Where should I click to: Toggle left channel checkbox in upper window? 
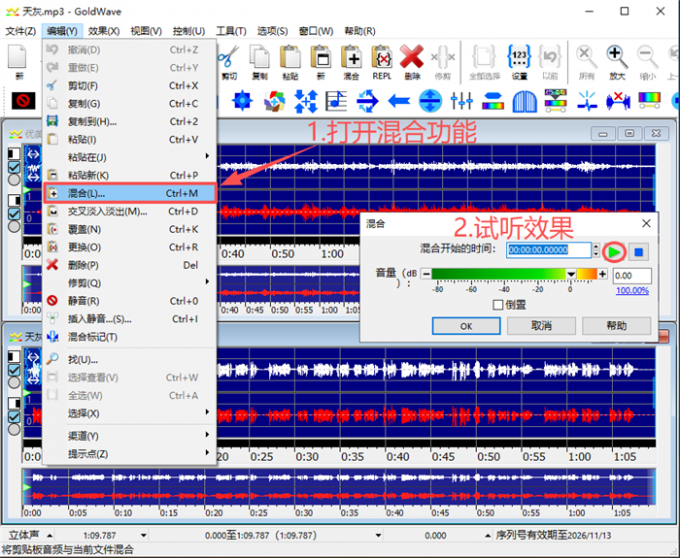click(14, 166)
